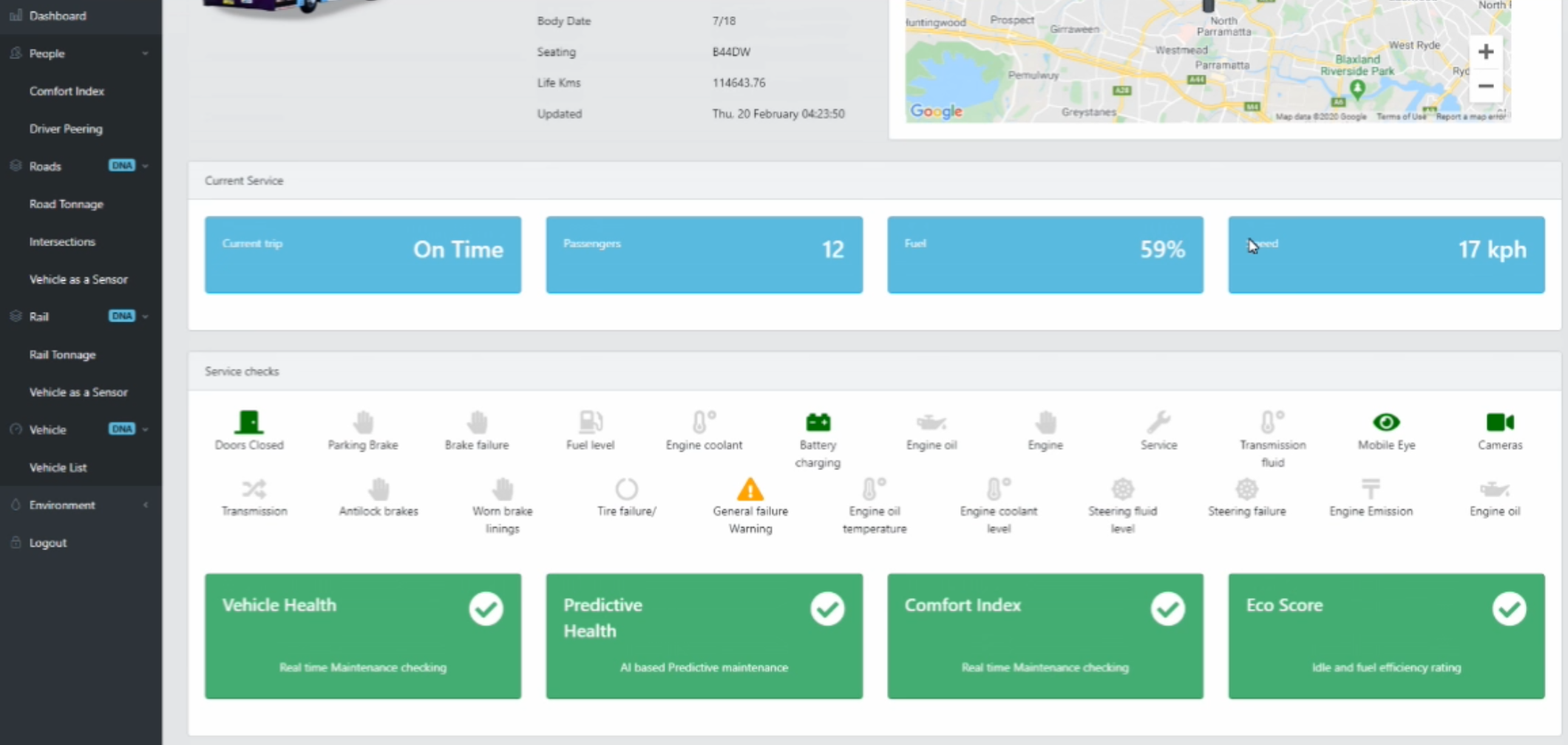
Task: Click the Doors Closed status icon
Action: 249,422
